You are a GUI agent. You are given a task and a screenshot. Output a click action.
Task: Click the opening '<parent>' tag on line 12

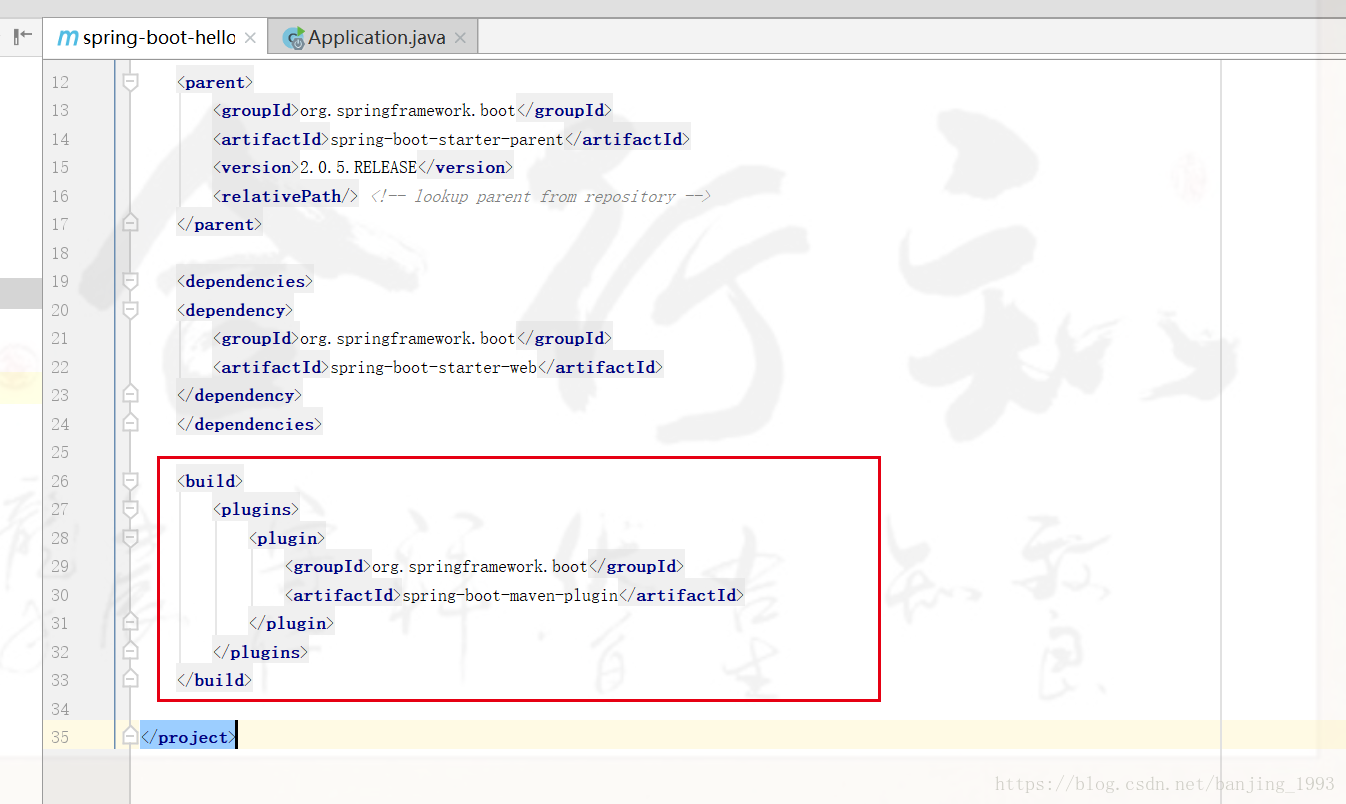[x=215, y=82]
